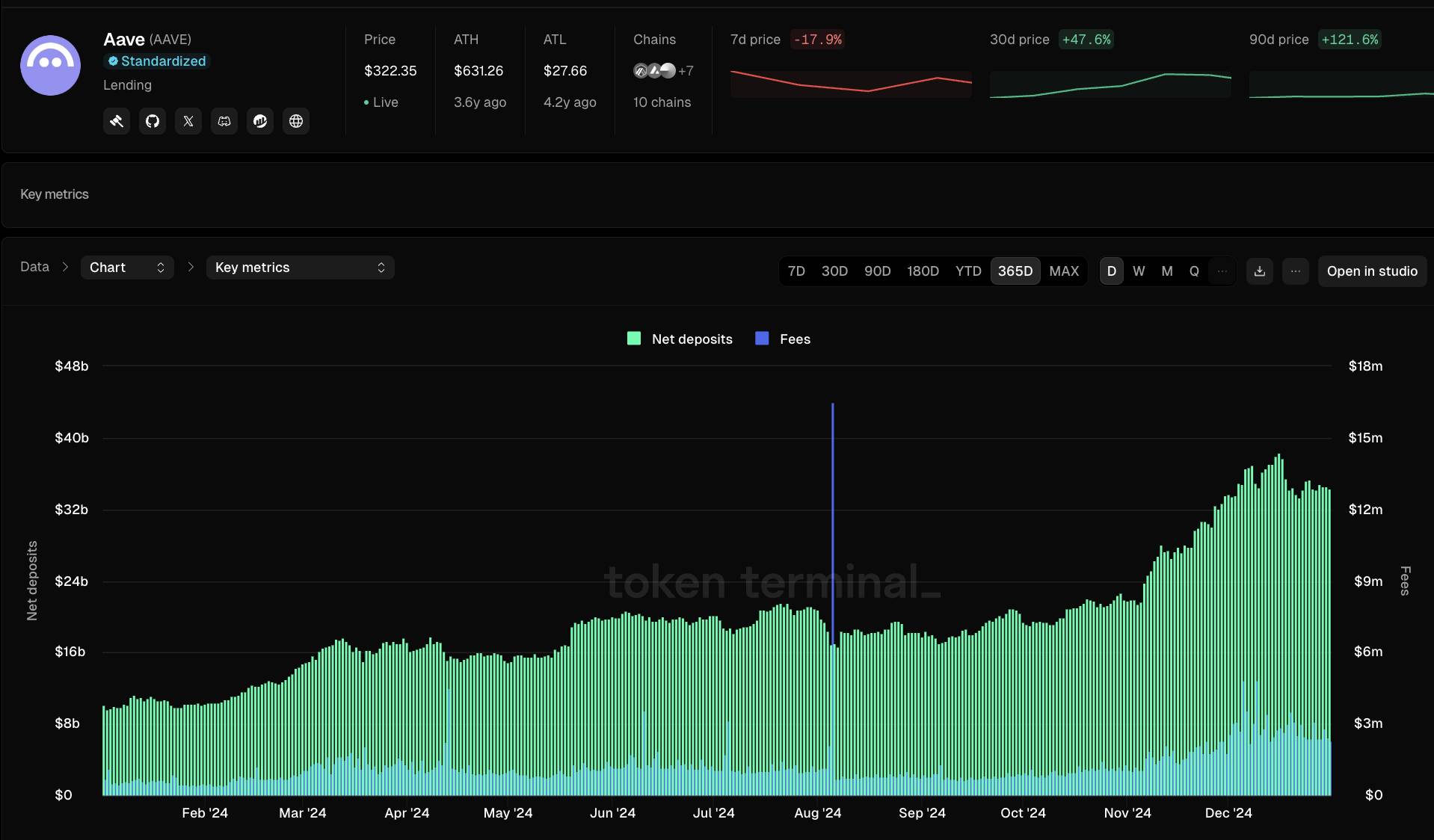Click the $322.35 price value
Viewport: 1434px width, 840px height.
(x=390, y=71)
